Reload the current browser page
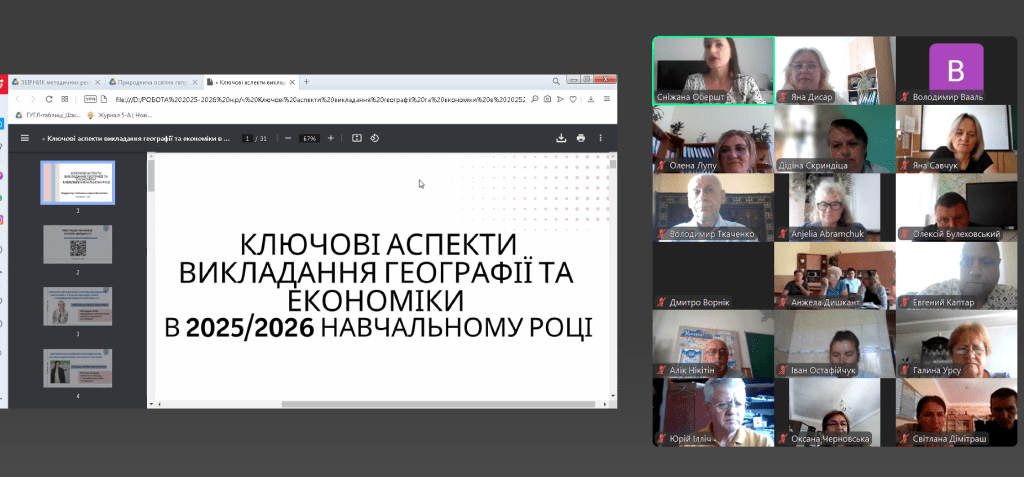Screen dimensions: 1024x477 pos(49,99)
